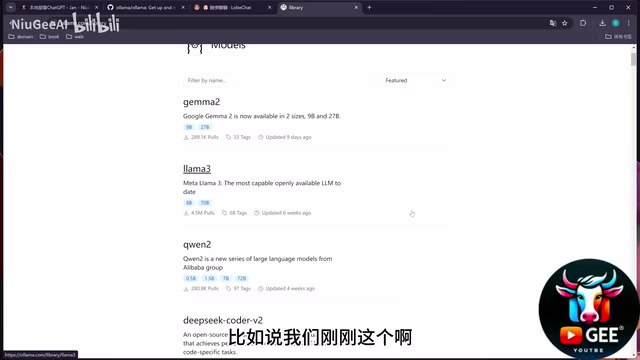Screen dimensions: 640x360
Task: Open the domain bookmarks folder
Action: (x=20, y=37)
